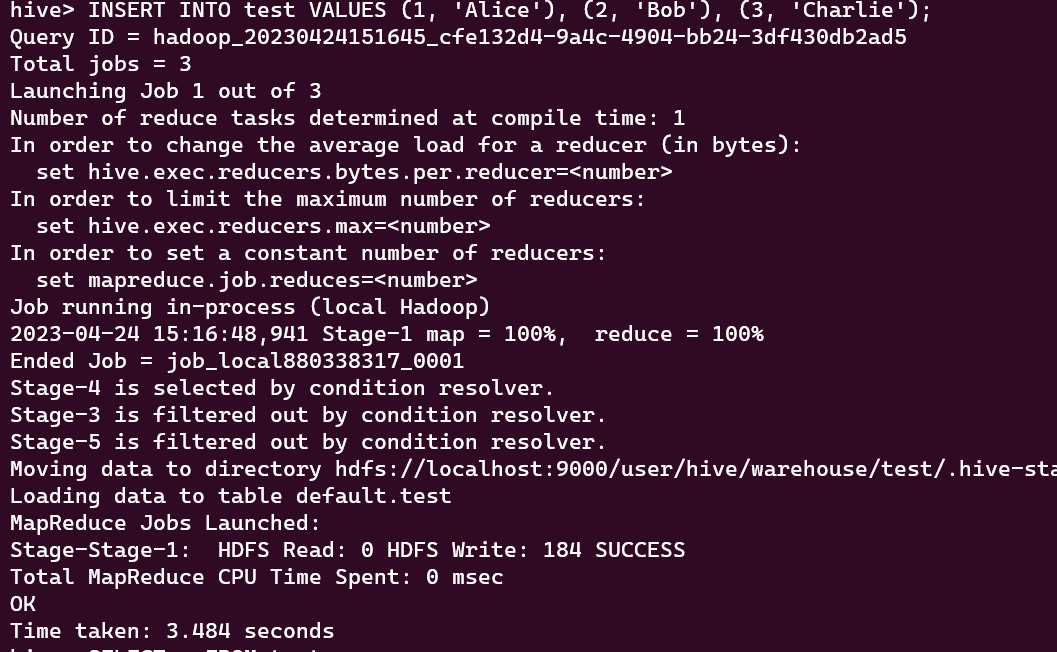Click the 'Stage-4 is selected' line
The height and width of the screenshot is (652, 1057).
tap(282, 389)
